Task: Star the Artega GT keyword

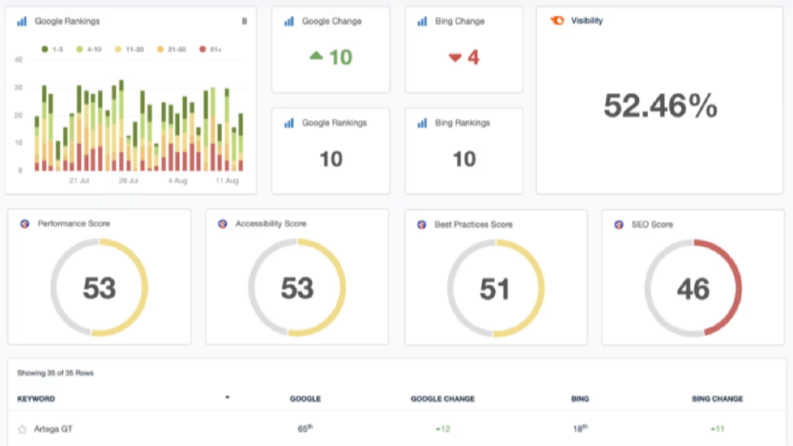Action: [x=22, y=429]
